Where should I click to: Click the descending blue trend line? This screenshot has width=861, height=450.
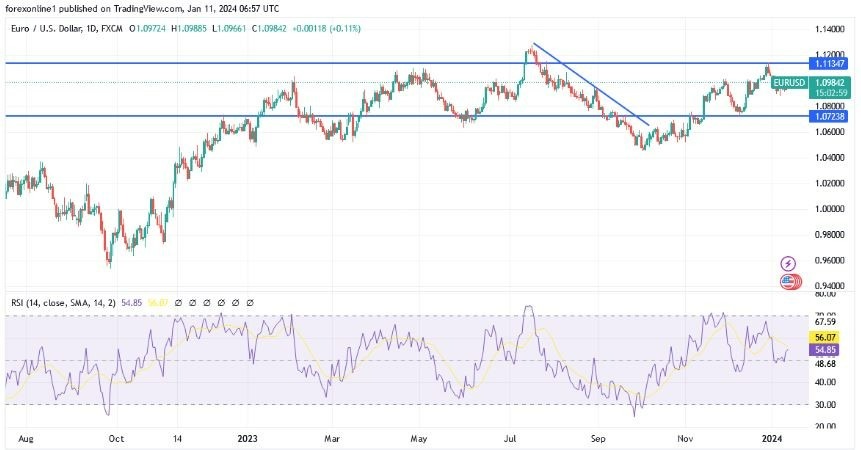591,84
